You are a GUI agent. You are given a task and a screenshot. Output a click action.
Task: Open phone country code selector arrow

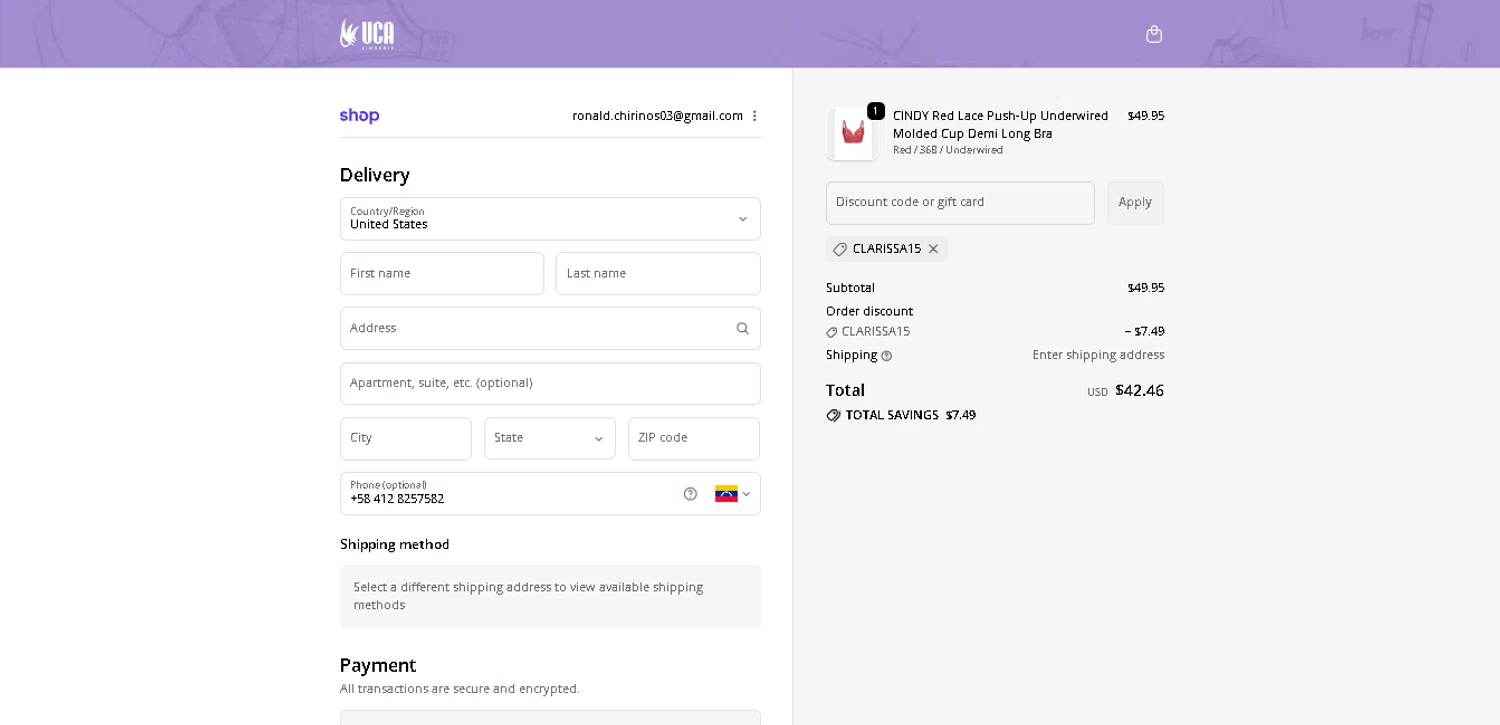click(x=746, y=494)
